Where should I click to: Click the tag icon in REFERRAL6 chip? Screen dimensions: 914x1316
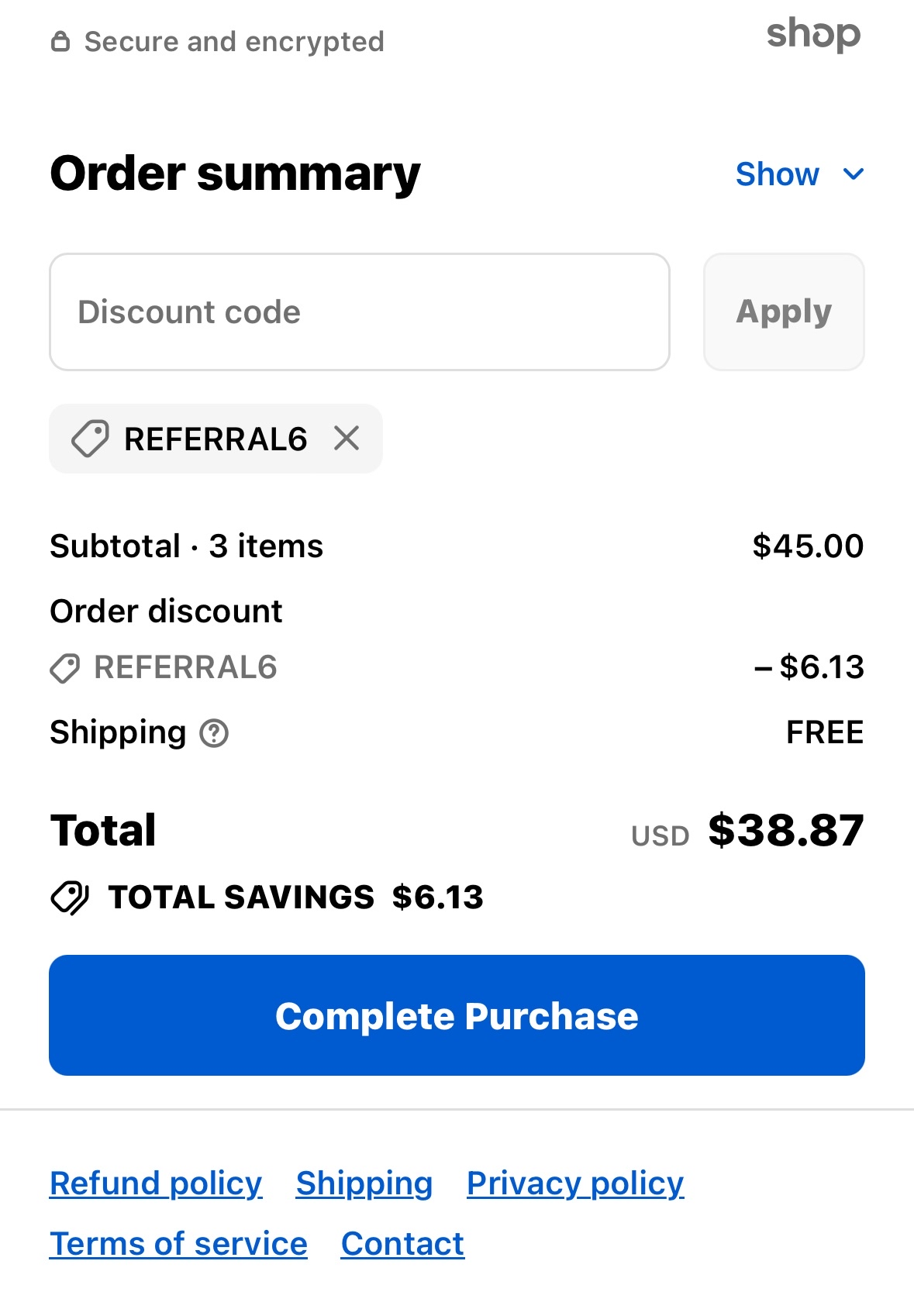(x=90, y=439)
